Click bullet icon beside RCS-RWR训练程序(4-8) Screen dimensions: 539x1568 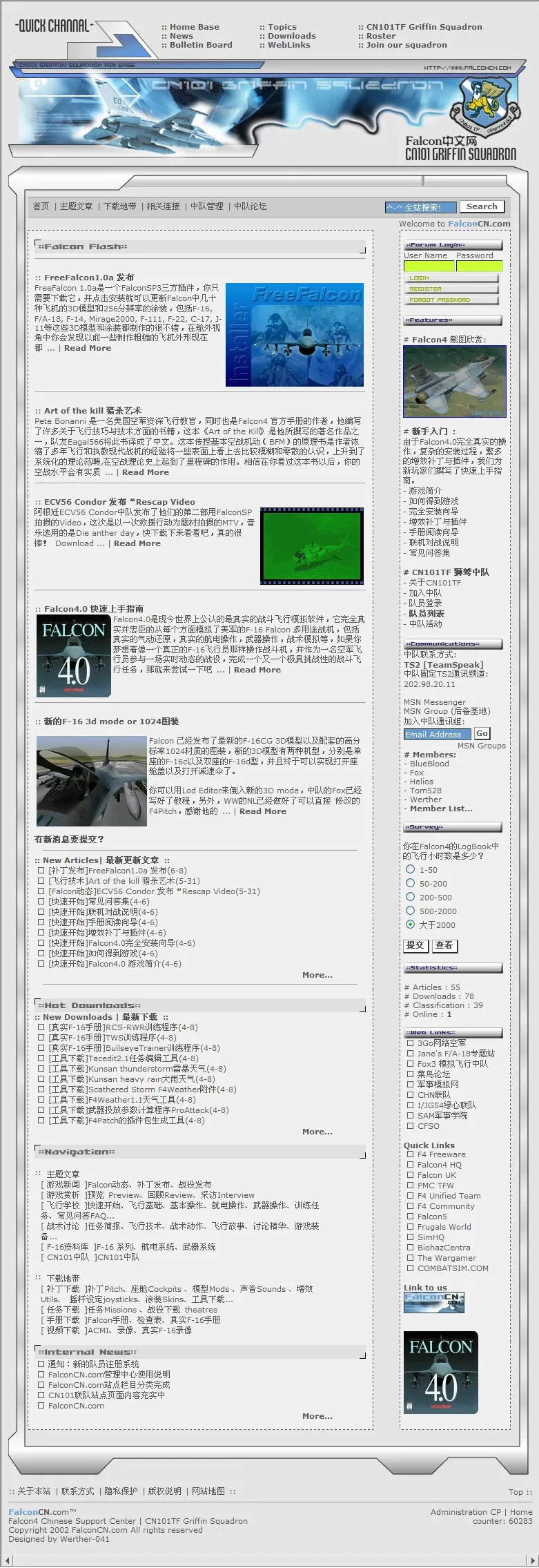(x=41, y=1027)
